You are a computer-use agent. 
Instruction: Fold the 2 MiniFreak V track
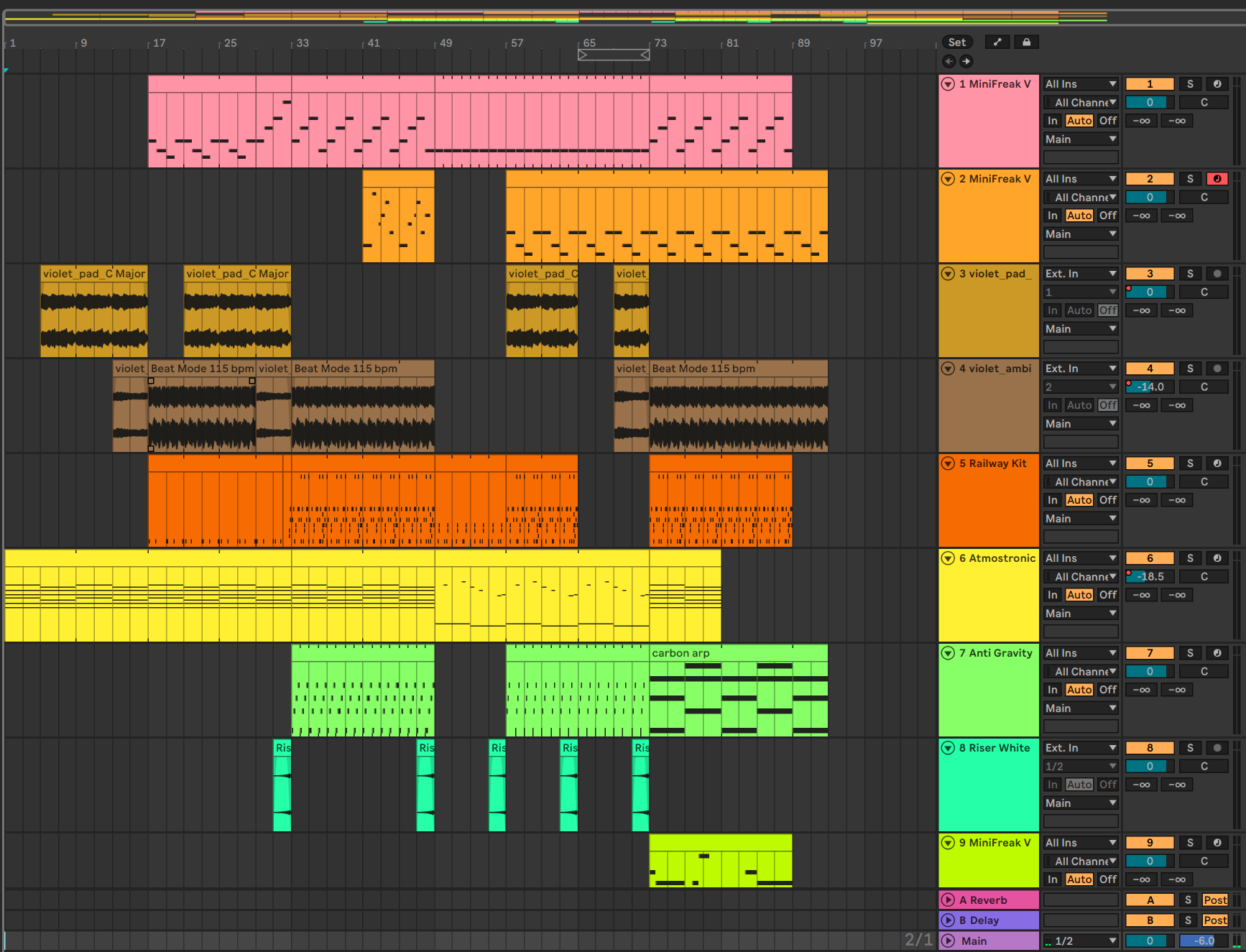tap(948, 179)
